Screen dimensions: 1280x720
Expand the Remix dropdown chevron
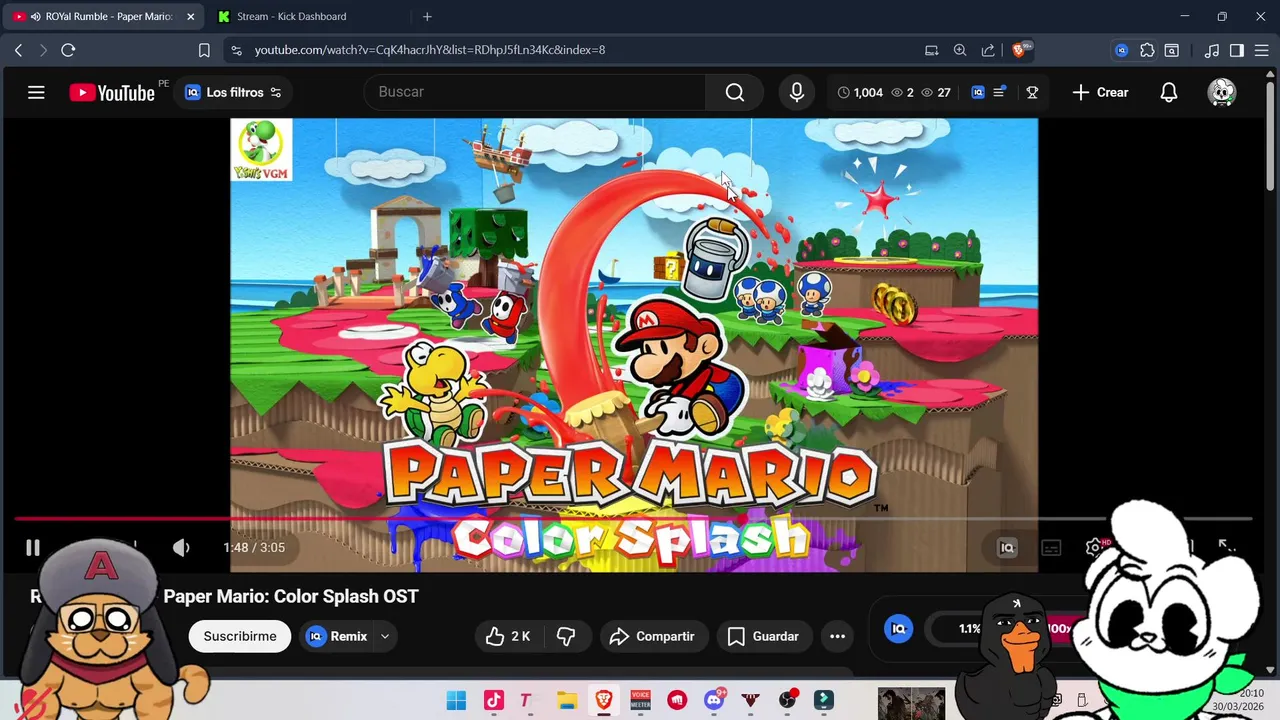385,636
